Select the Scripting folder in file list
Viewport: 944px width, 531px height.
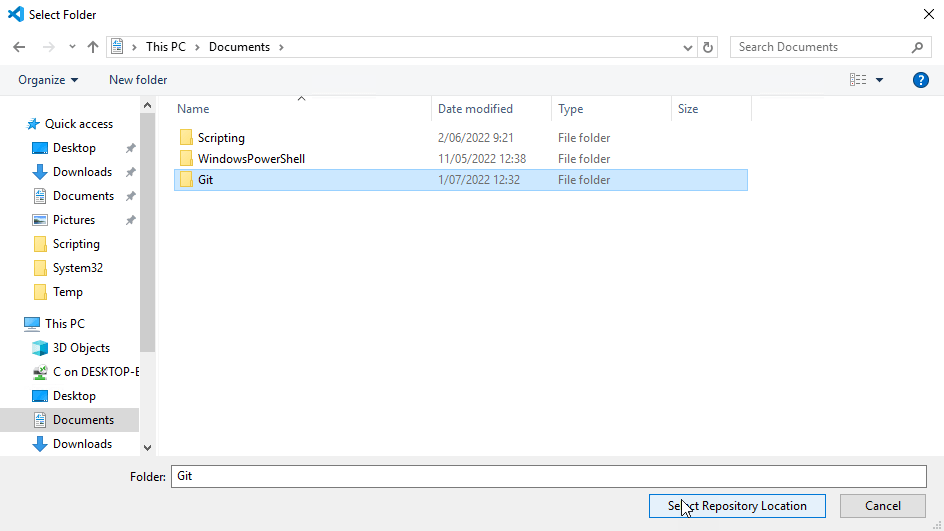tap(221, 138)
